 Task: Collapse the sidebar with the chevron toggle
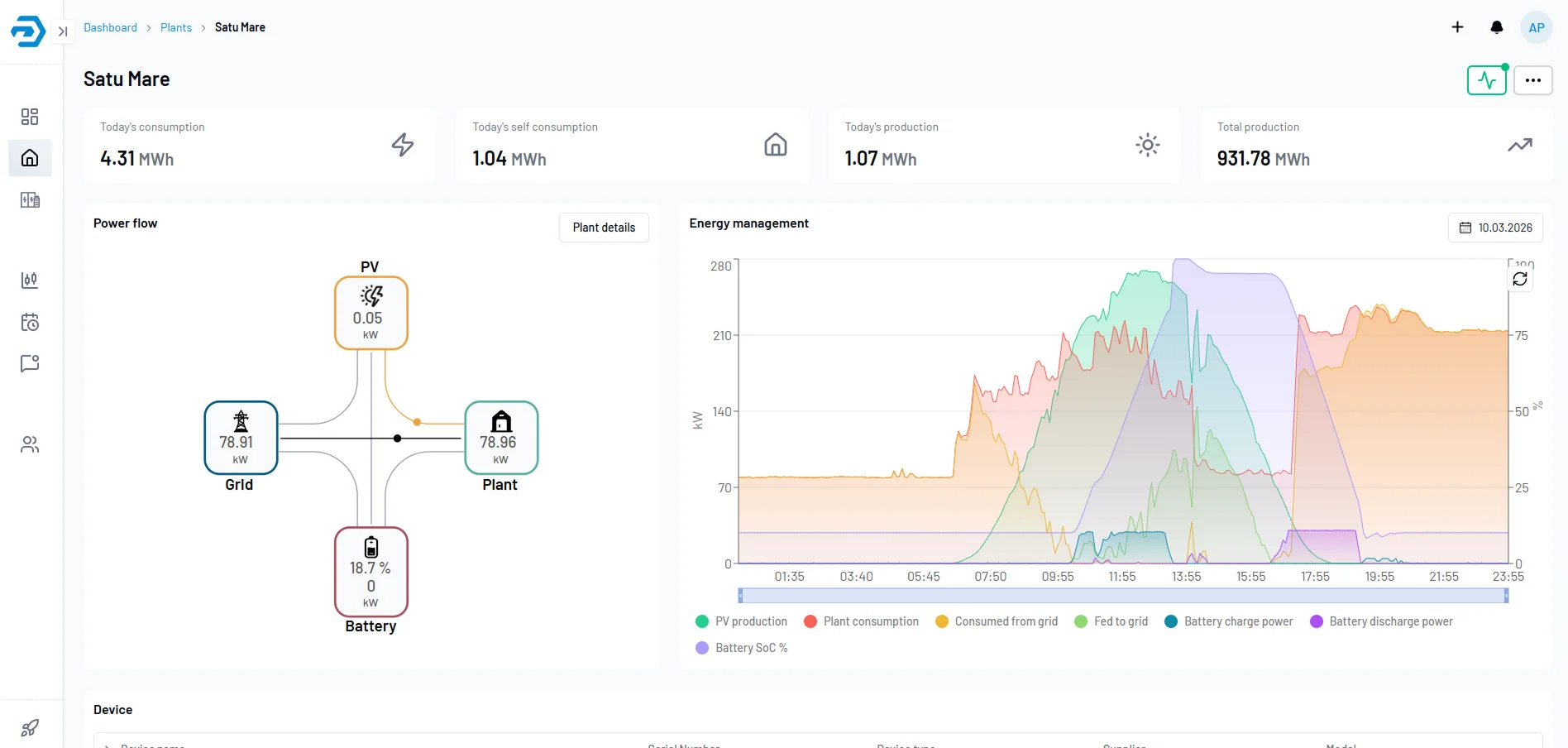pyautogui.click(x=62, y=31)
